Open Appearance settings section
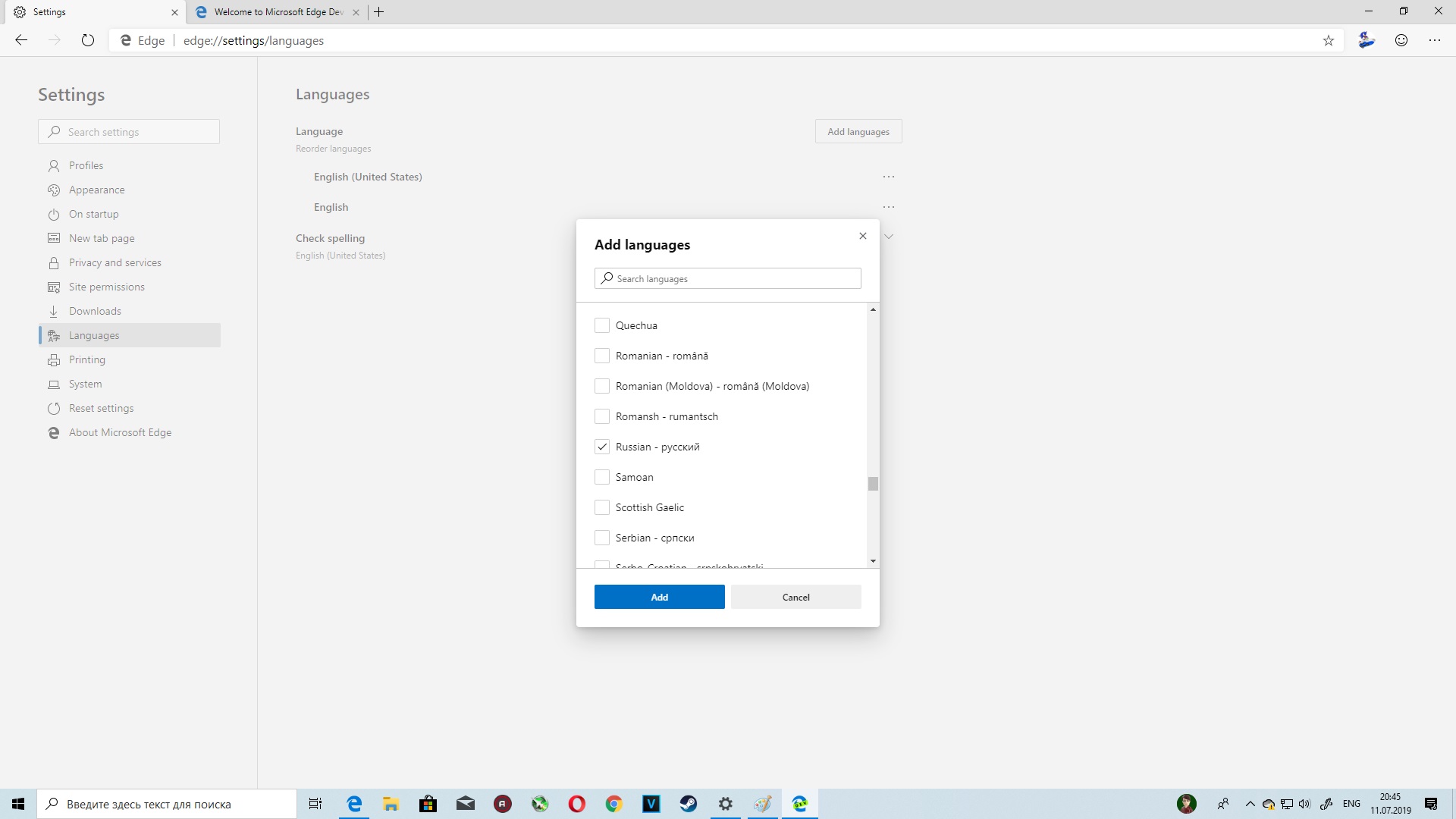Screen dimensions: 1456x819 point(129,190)
